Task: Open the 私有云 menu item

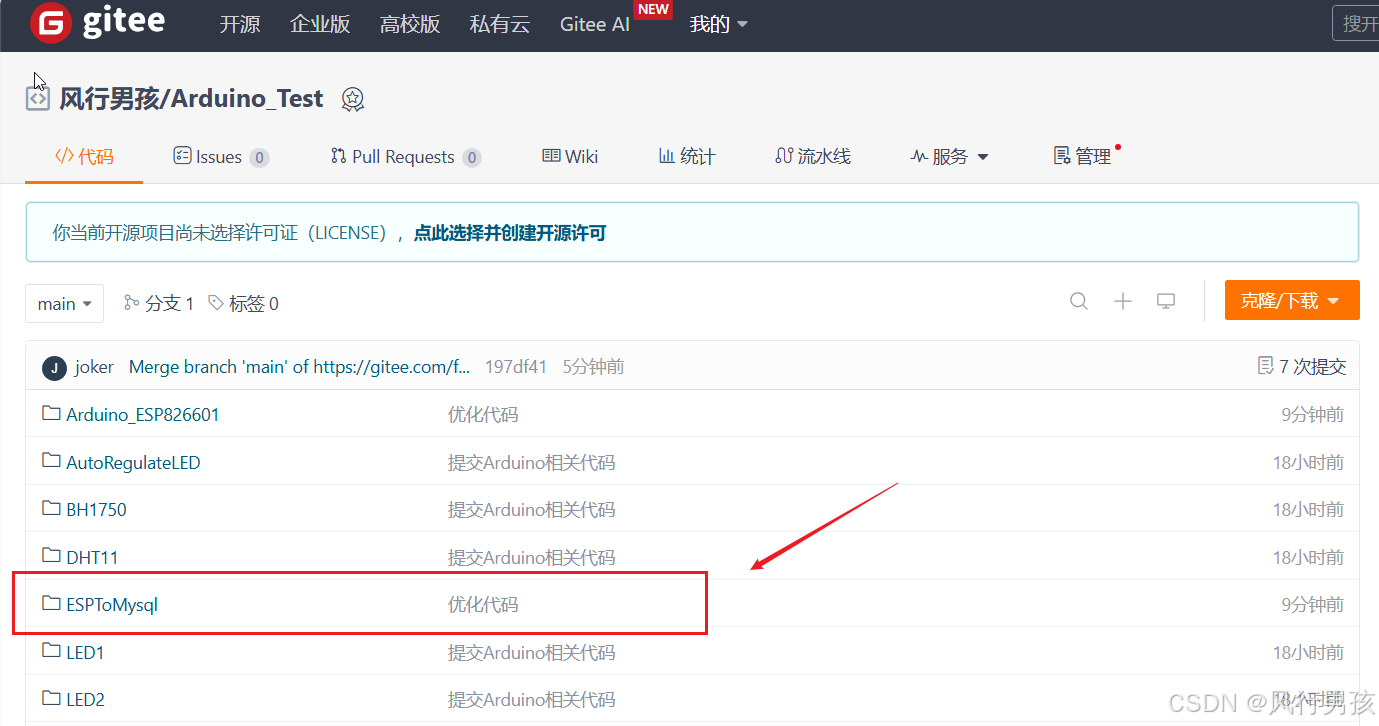Action: tap(500, 24)
